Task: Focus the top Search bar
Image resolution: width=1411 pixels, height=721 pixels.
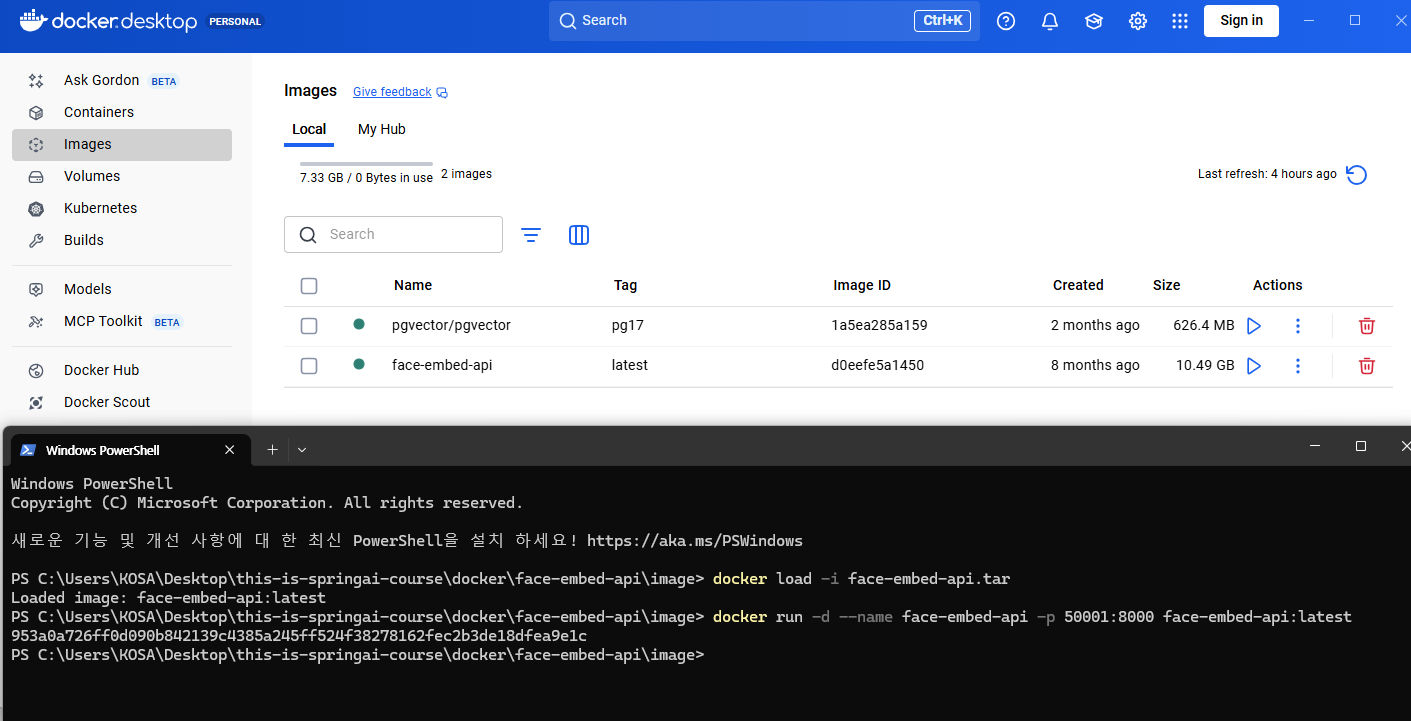Action: click(x=764, y=21)
